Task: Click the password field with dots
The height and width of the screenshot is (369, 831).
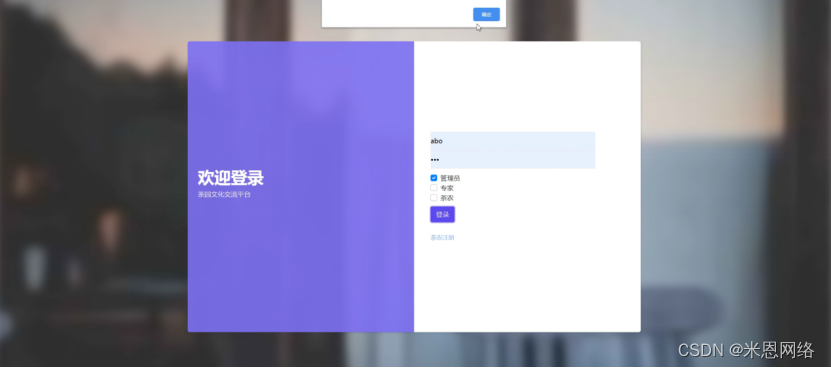Action: [512, 160]
